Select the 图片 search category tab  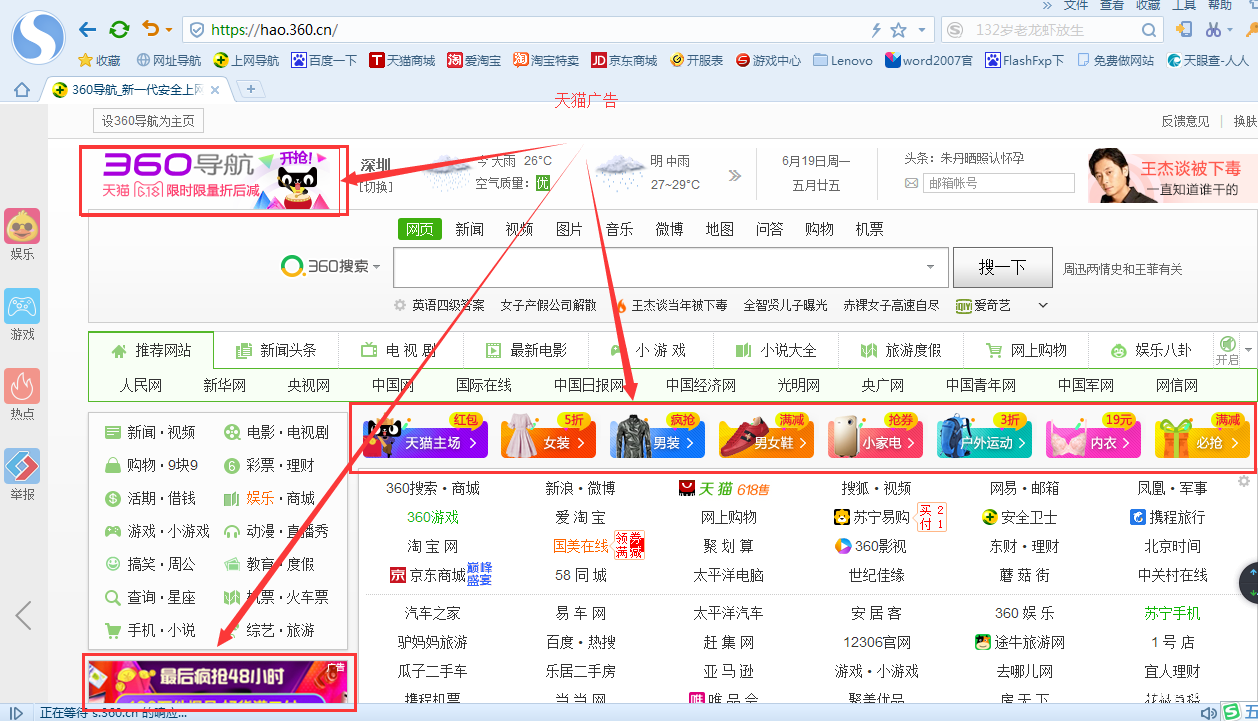coord(569,229)
